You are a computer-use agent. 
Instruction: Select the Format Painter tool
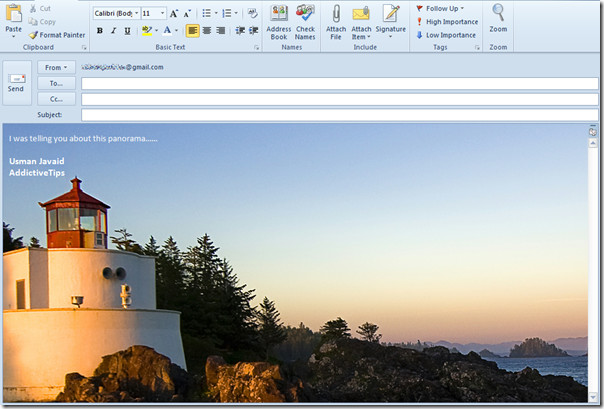click(57, 34)
